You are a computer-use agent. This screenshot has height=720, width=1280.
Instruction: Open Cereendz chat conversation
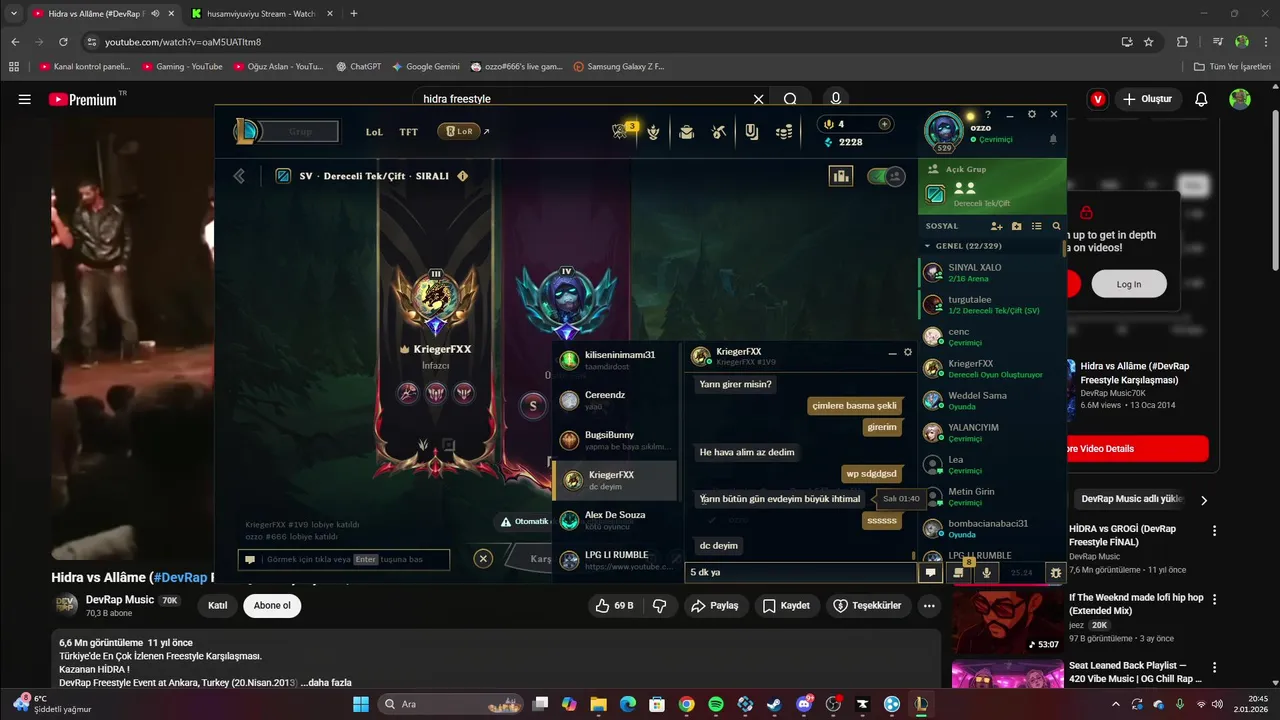[x=615, y=400]
